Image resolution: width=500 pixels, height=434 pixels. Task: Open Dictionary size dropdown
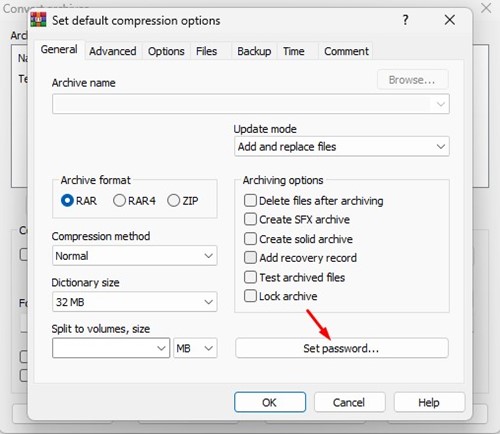pos(135,302)
